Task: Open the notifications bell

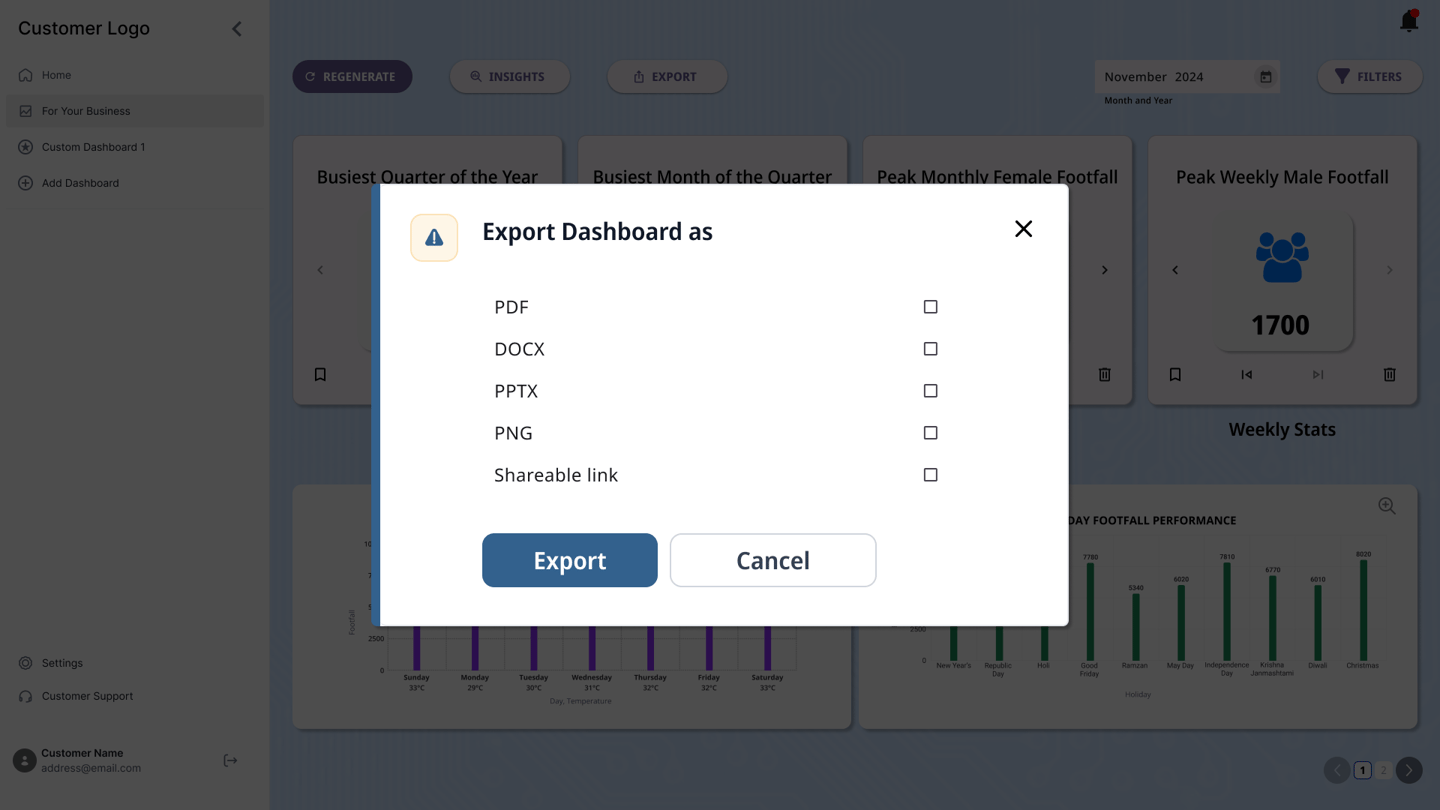Action: click(x=1409, y=21)
